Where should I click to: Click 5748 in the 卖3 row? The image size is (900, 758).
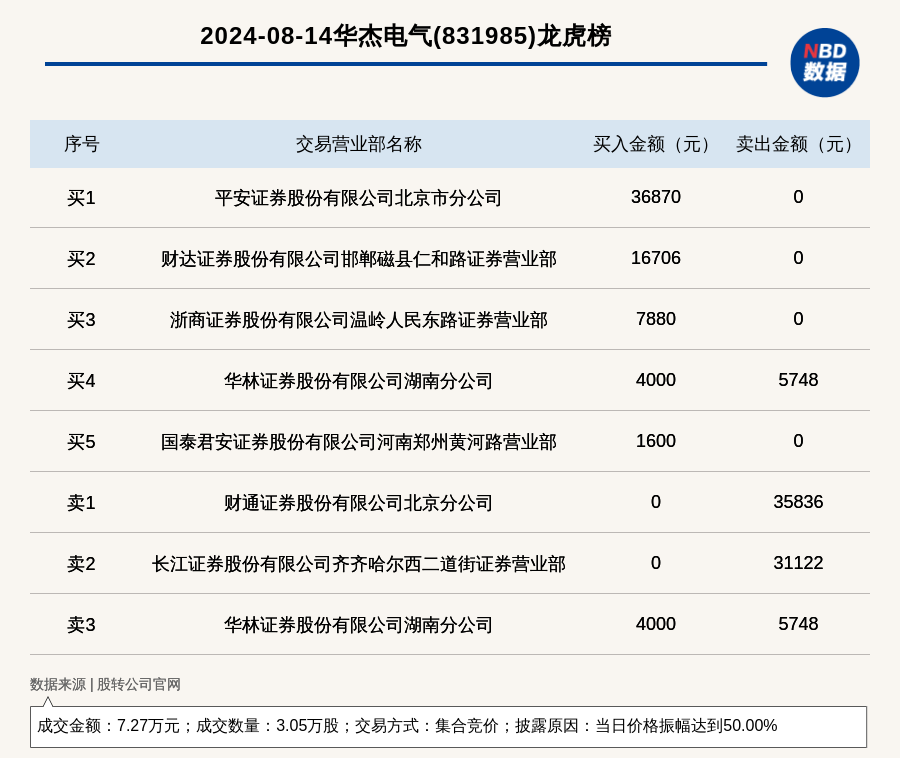[798, 623]
